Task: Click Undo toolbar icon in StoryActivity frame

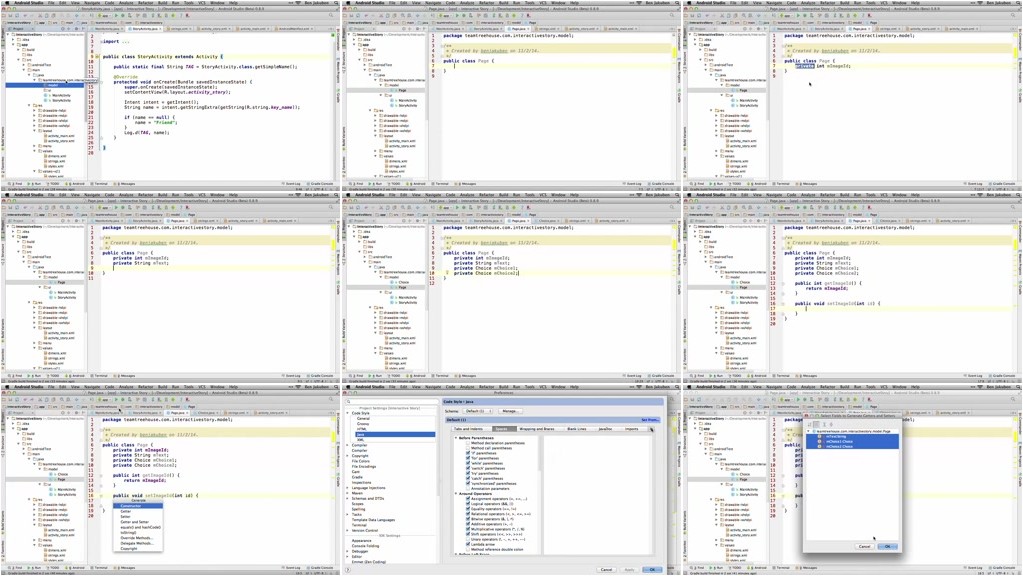Action: 25,15
